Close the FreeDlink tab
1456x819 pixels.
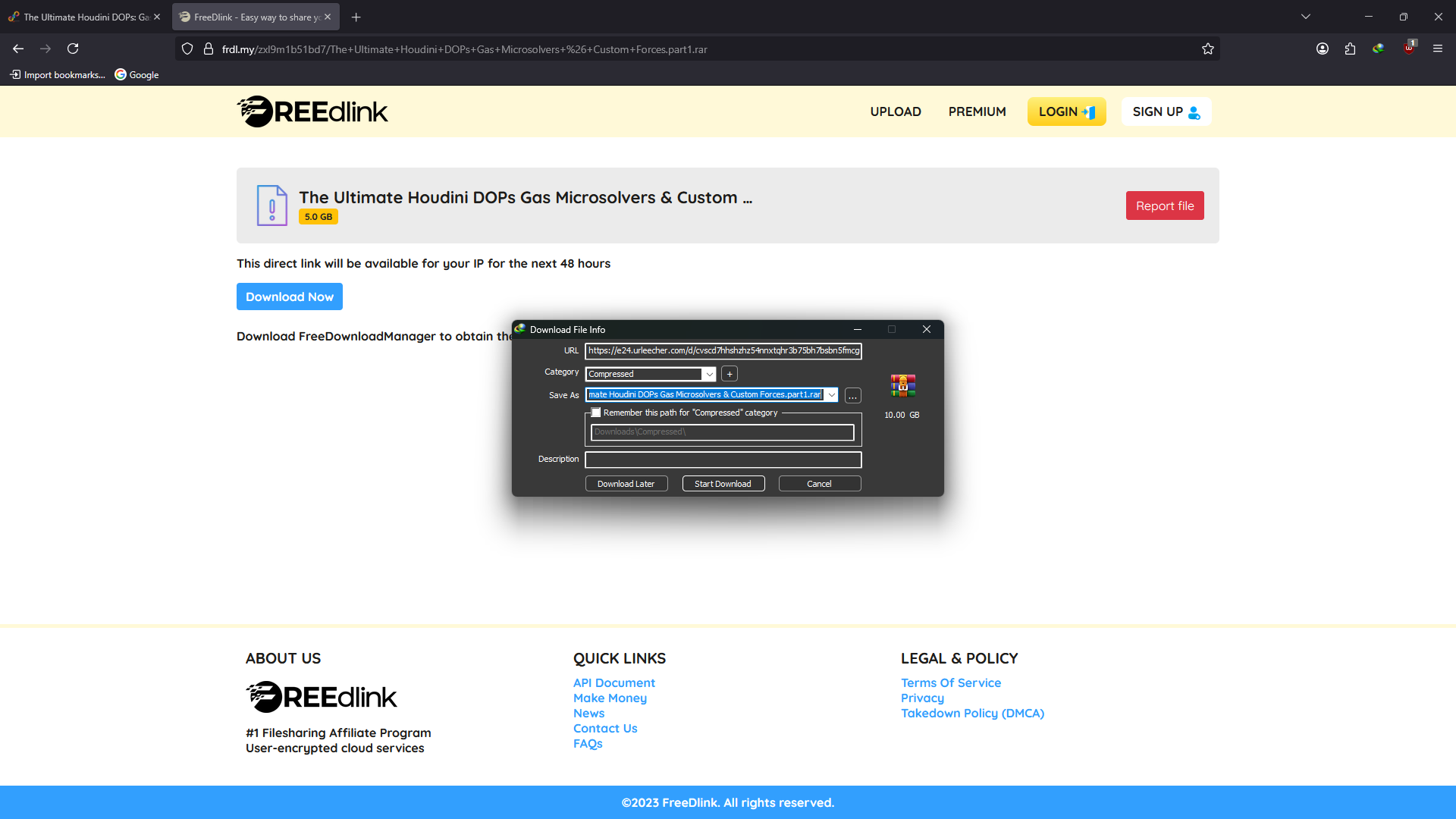328,17
